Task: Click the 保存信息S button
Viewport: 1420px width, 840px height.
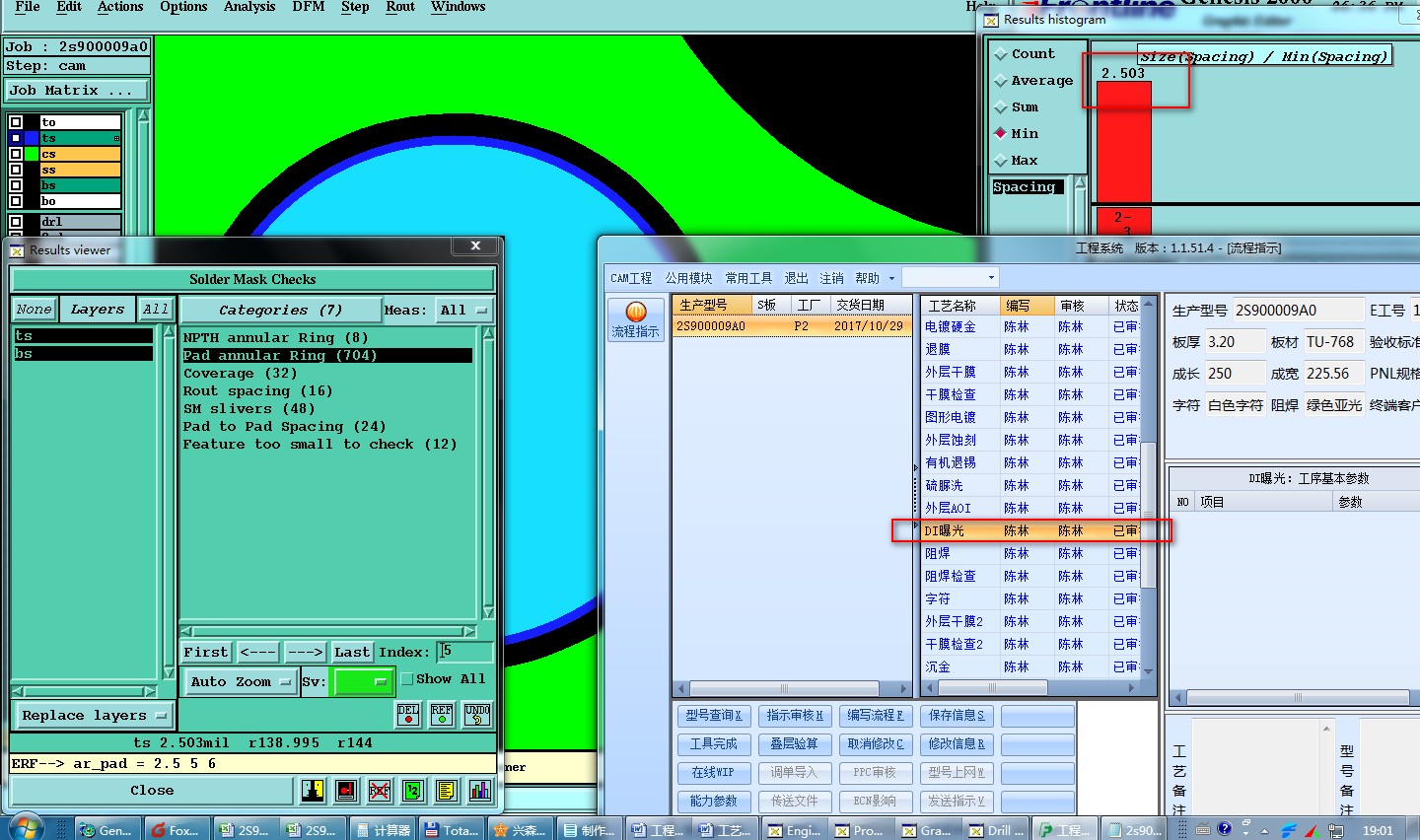Action: (x=957, y=715)
